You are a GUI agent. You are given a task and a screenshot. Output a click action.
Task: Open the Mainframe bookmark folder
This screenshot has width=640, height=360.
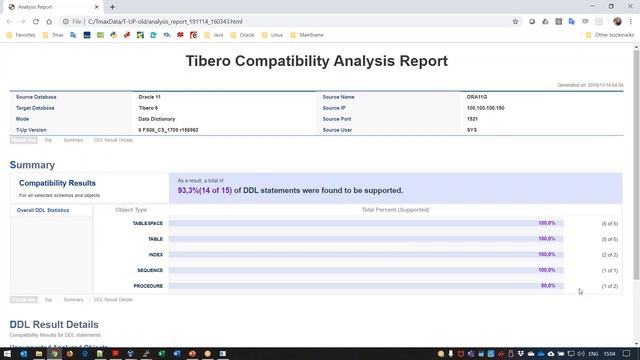(307, 35)
